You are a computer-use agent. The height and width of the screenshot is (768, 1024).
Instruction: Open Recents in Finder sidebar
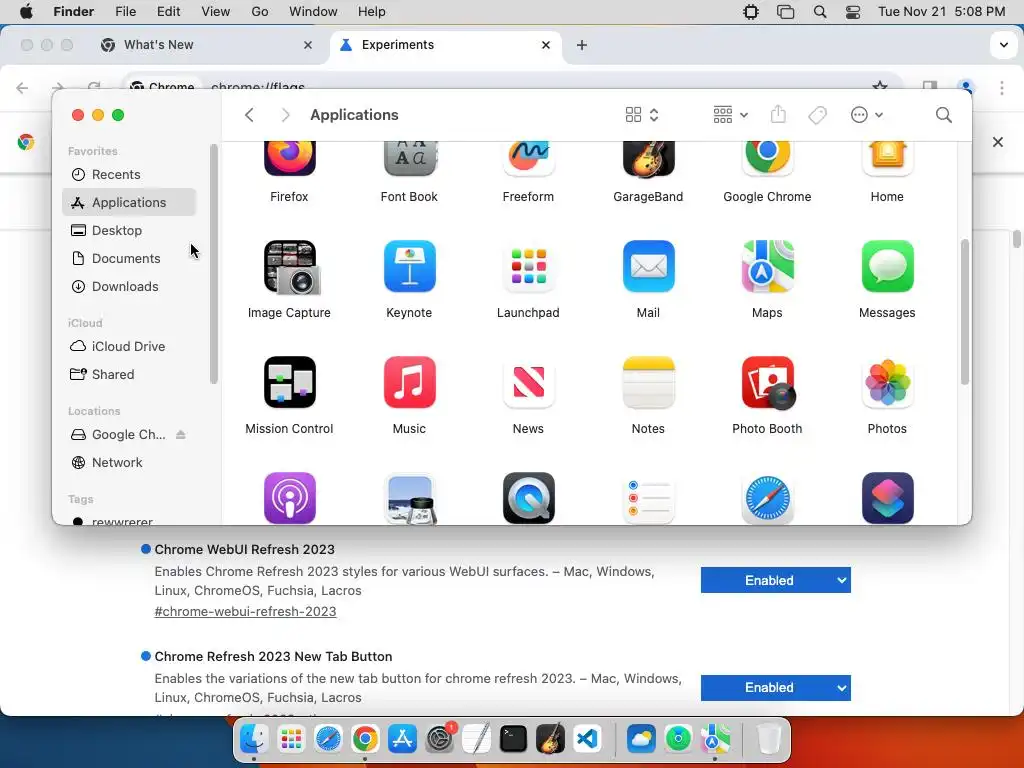(x=129, y=174)
